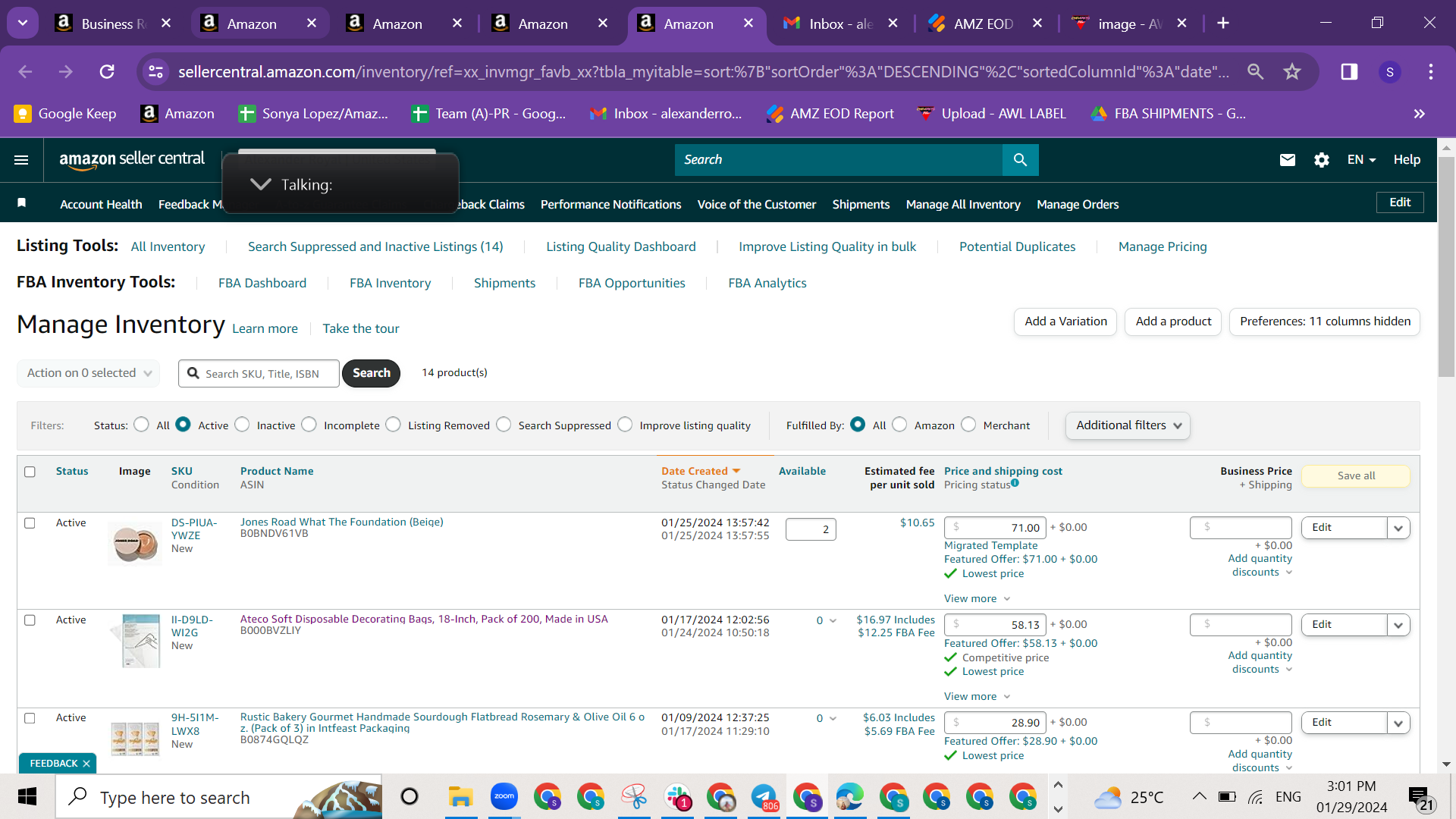This screenshot has width=1456, height=819.
Task: Select the Ateco Decorating Bags row checkbox
Action: click(x=30, y=620)
